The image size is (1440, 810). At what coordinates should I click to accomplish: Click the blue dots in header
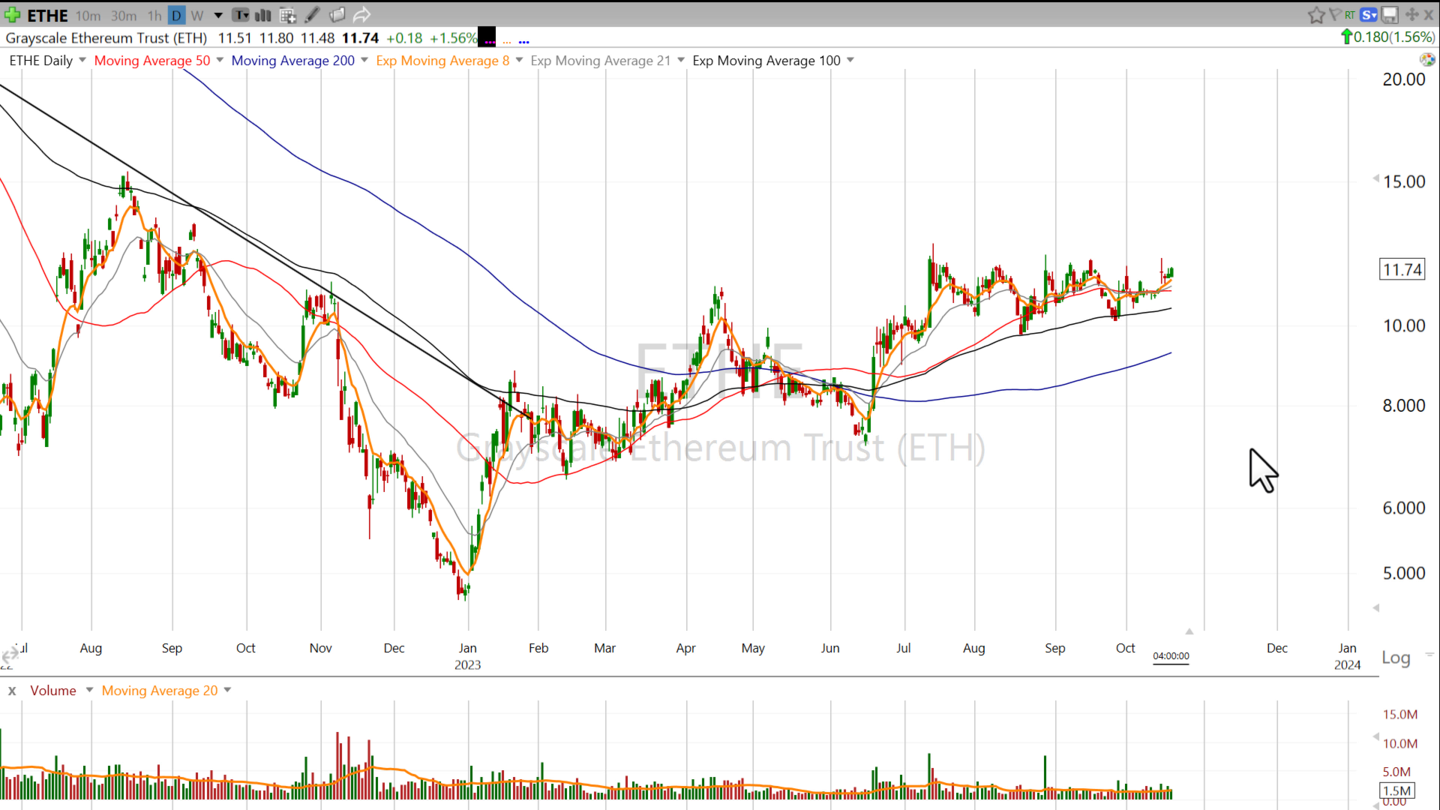pos(523,42)
